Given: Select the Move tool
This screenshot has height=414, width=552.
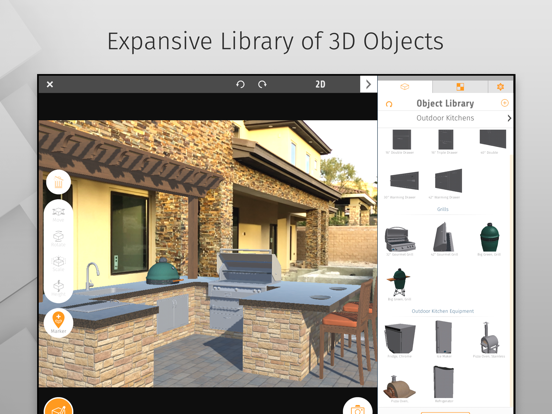Looking at the screenshot, I should tap(58, 214).
